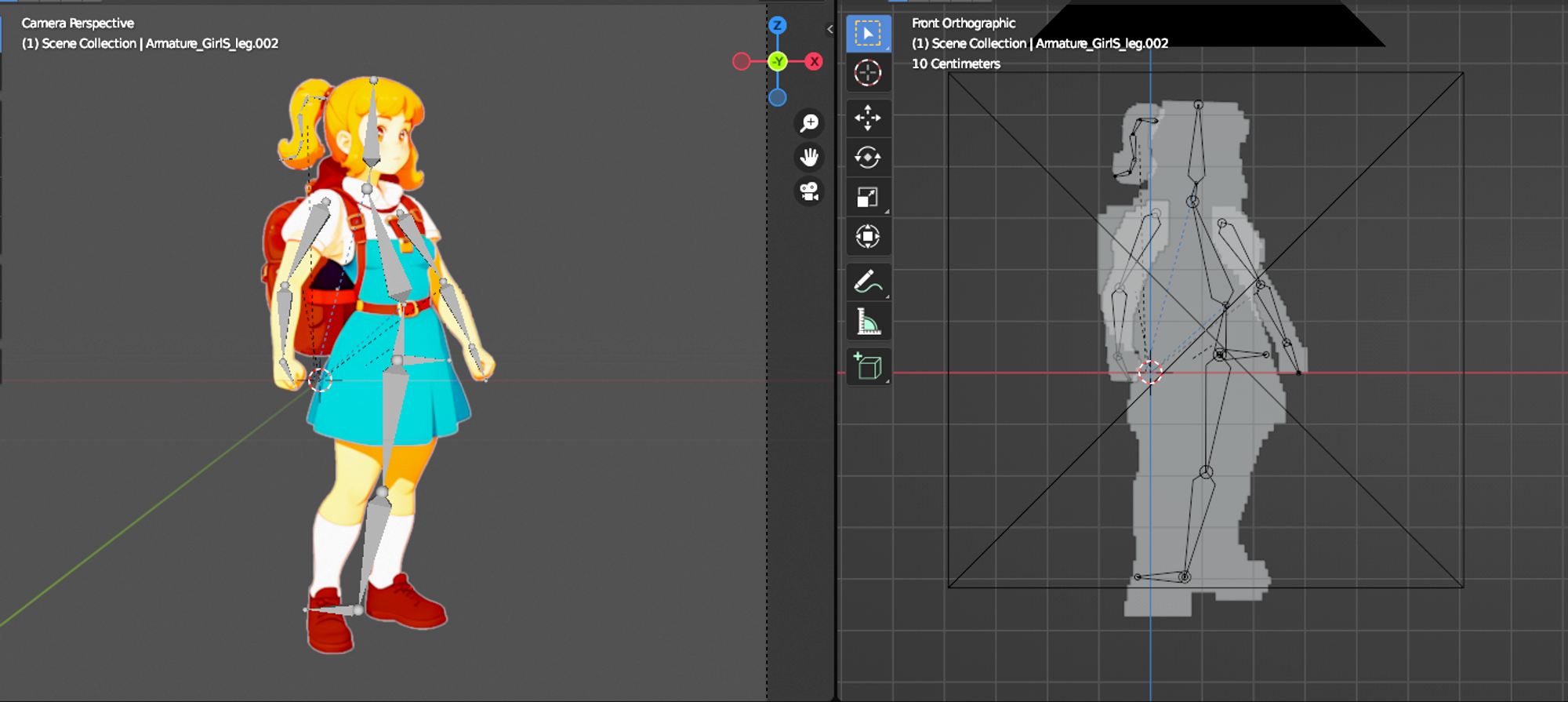The height and width of the screenshot is (702, 1568).
Task: Click the Zoom view magnifier icon
Action: (809, 123)
